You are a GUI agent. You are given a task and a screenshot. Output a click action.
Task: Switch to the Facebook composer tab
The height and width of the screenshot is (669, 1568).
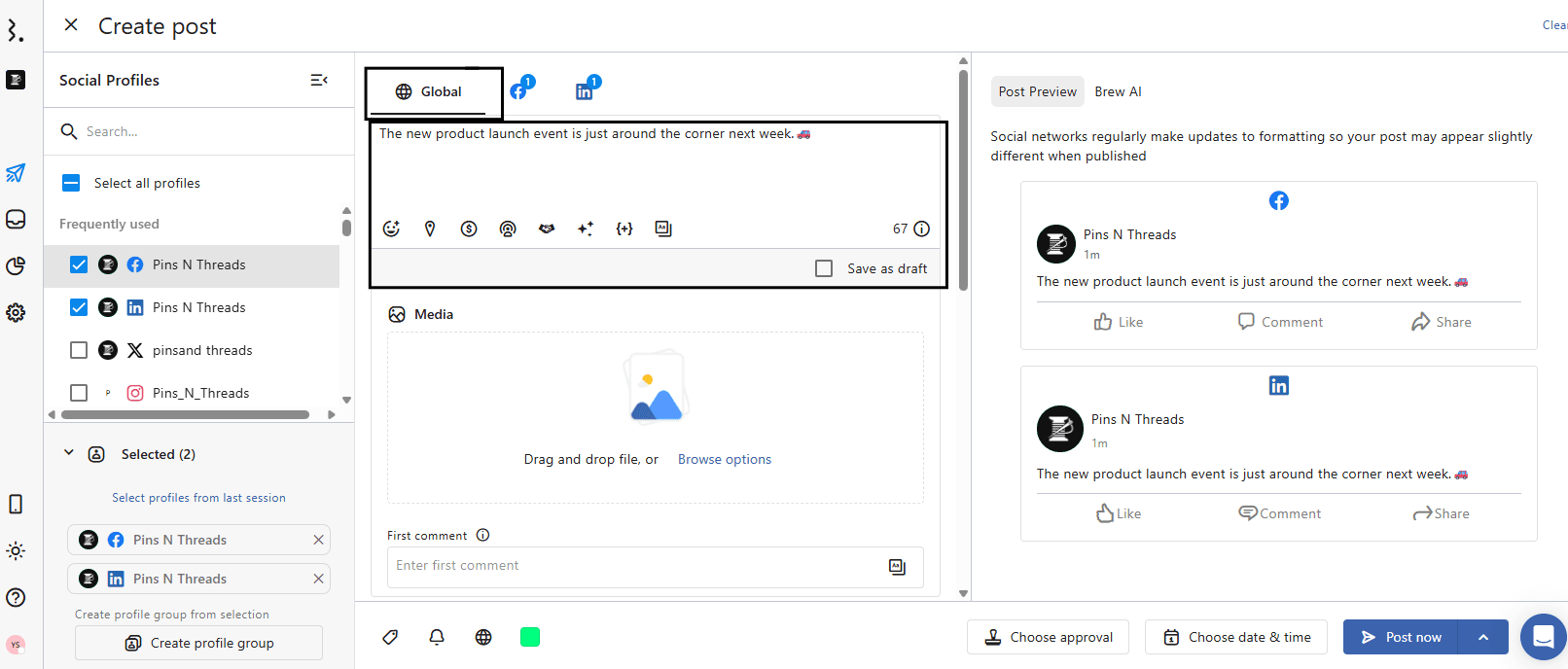pos(520,90)
